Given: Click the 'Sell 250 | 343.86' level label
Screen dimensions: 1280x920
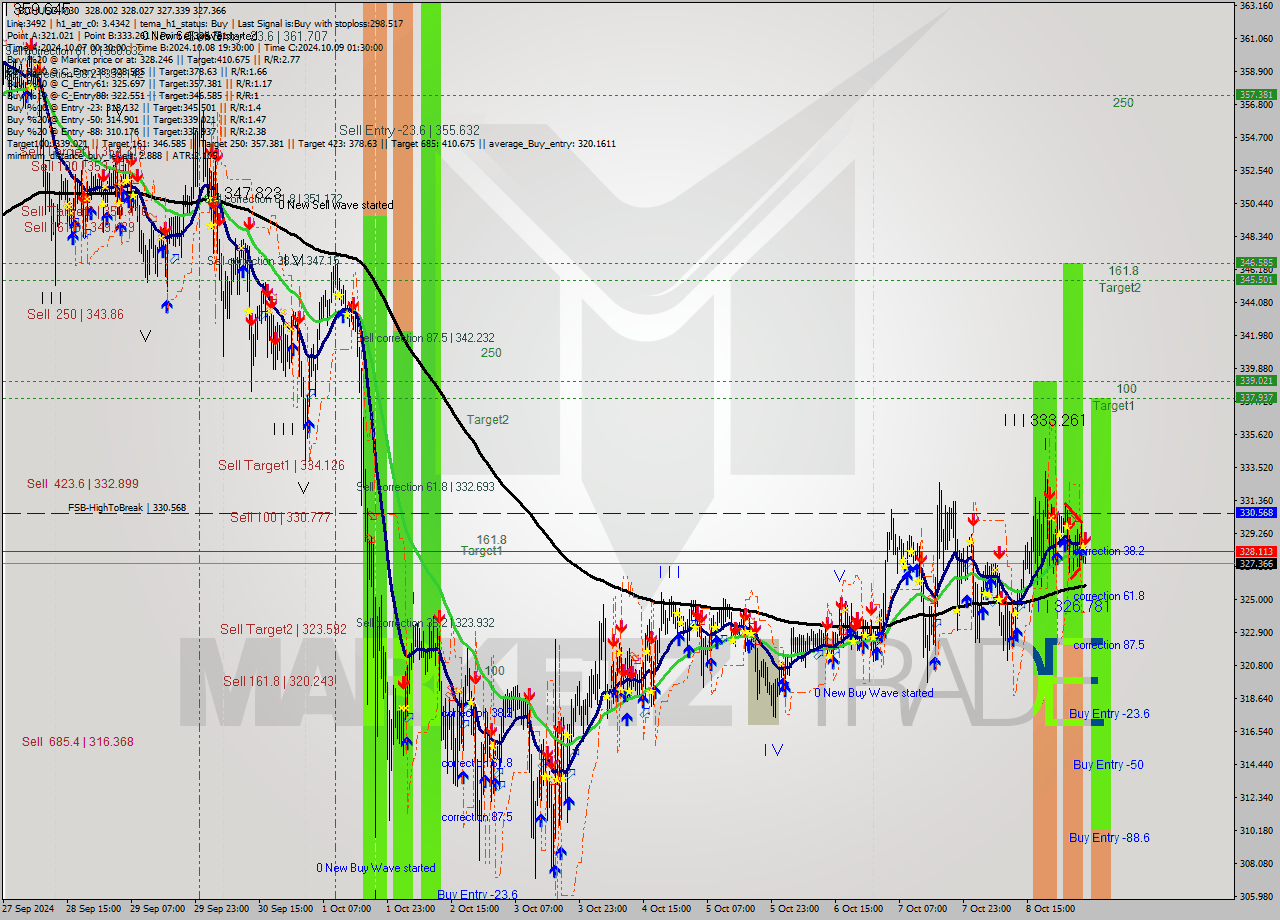Looking at the screenshot, I should point(75,314).
